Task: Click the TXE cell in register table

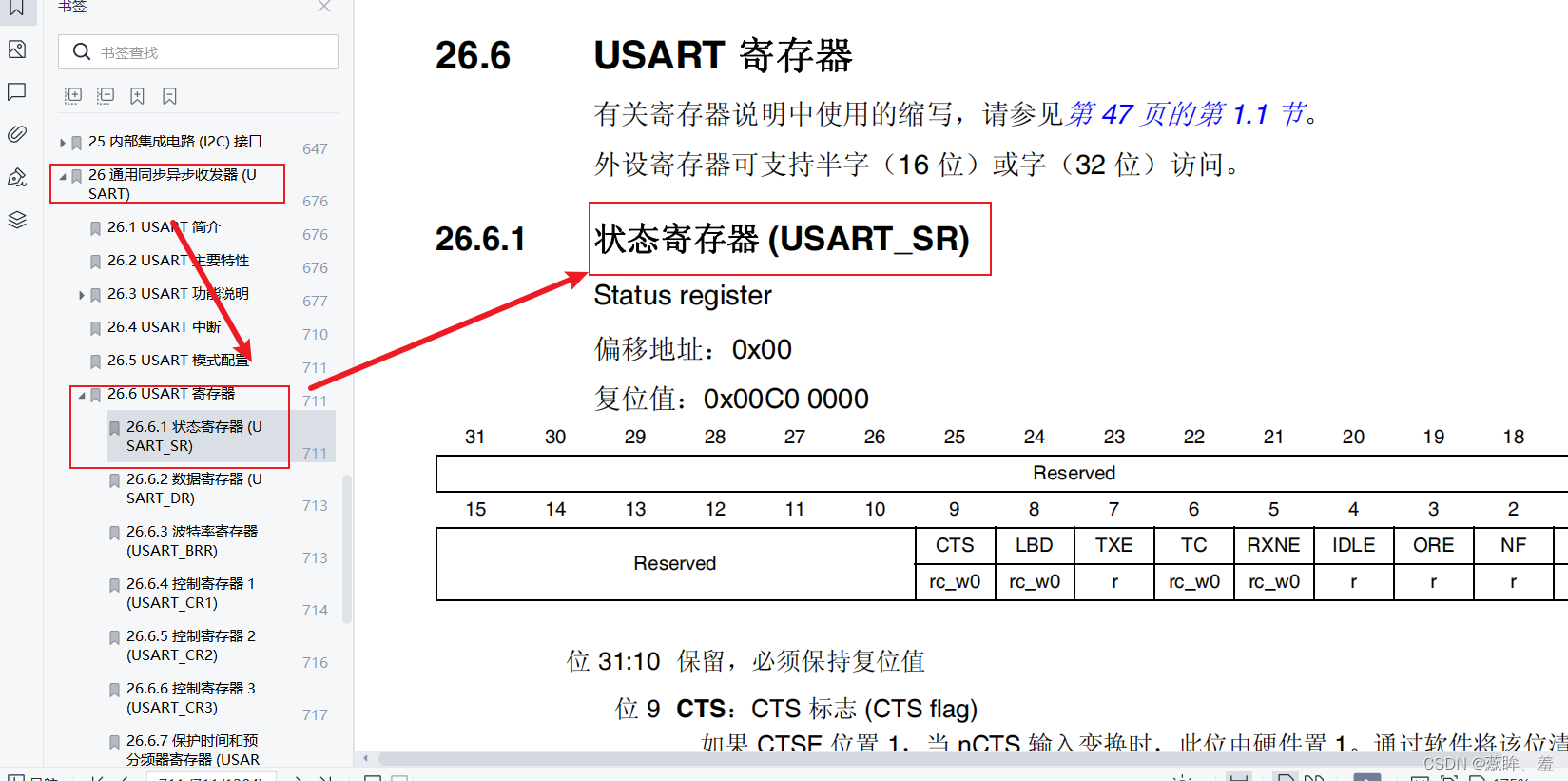Action: (x=1114, y=545)
